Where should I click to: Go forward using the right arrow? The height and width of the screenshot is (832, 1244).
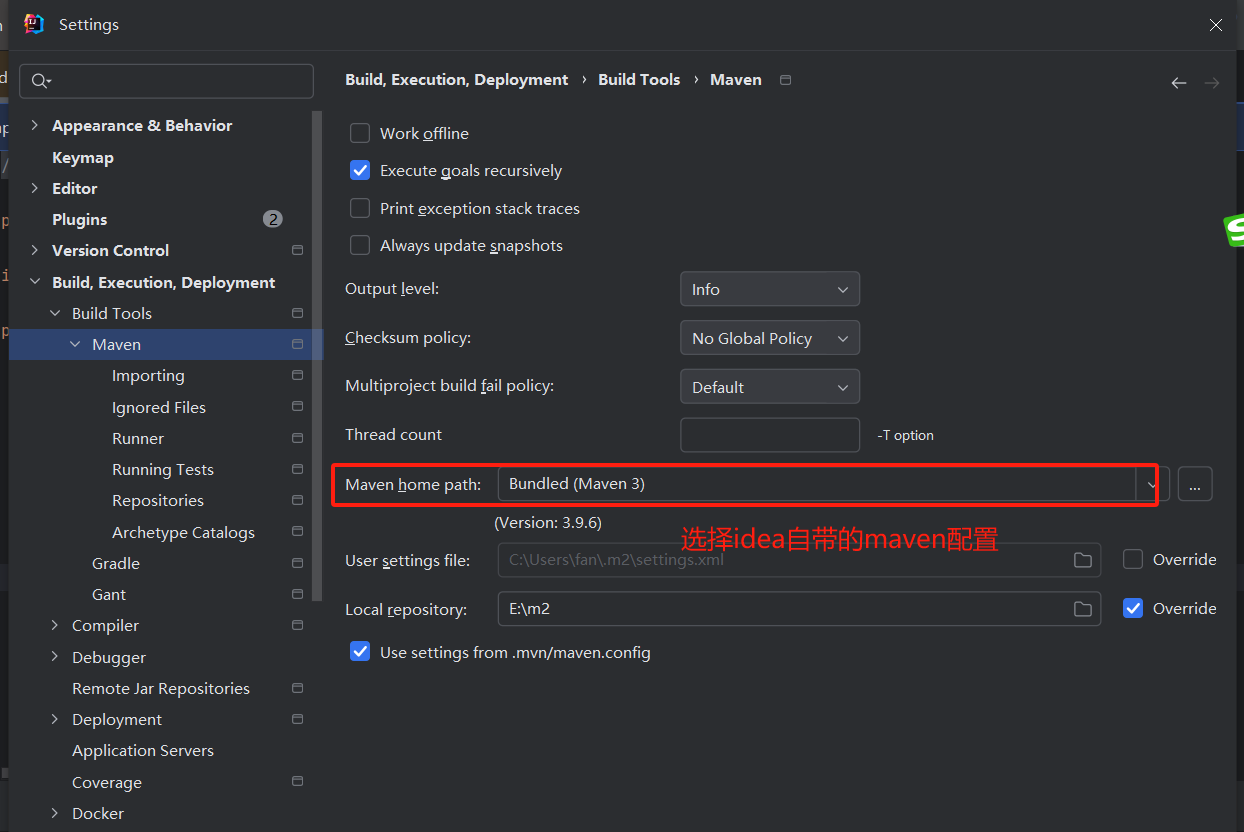coord(1212,83)
